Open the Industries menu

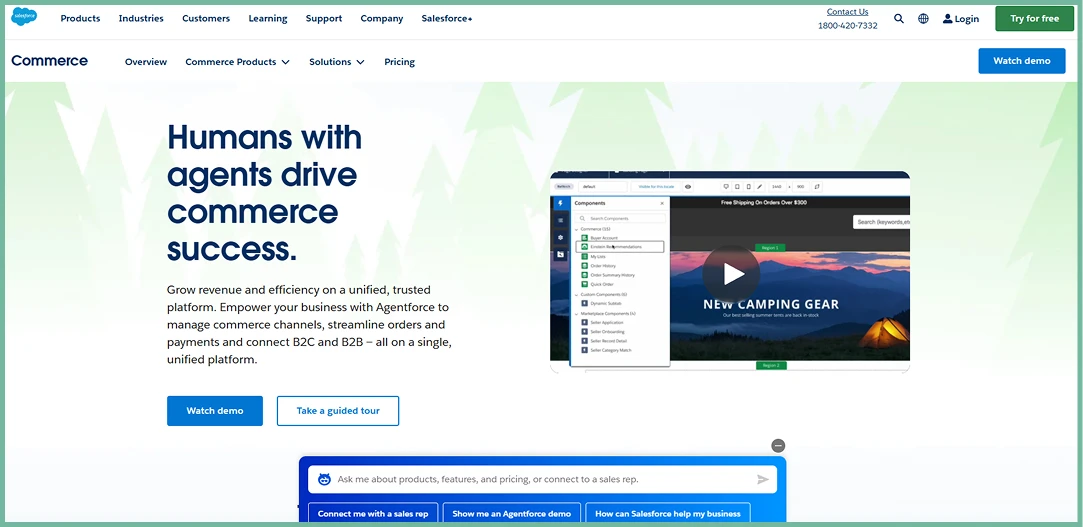pos(141,19)
